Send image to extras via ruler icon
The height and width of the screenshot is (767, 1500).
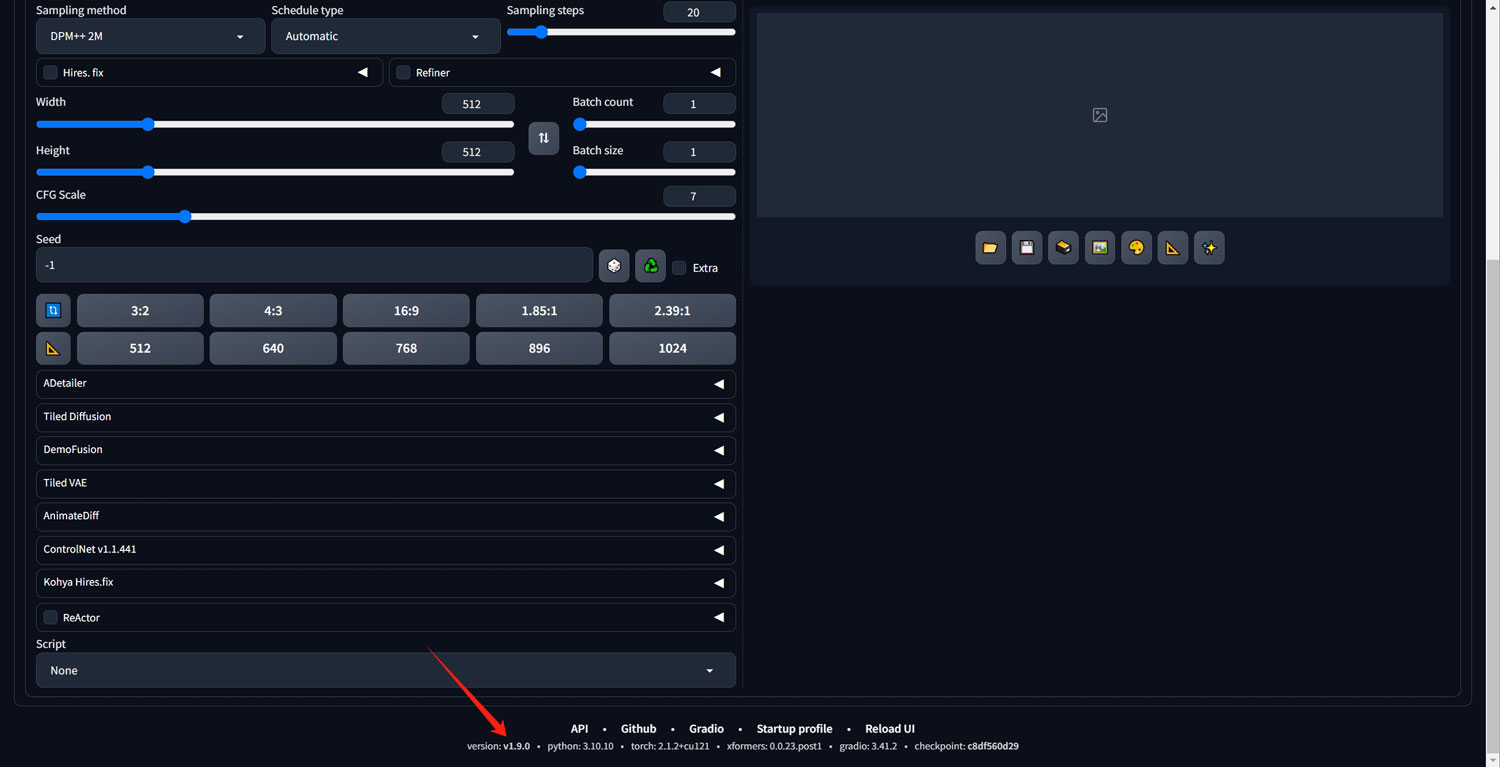point(1172,247)
